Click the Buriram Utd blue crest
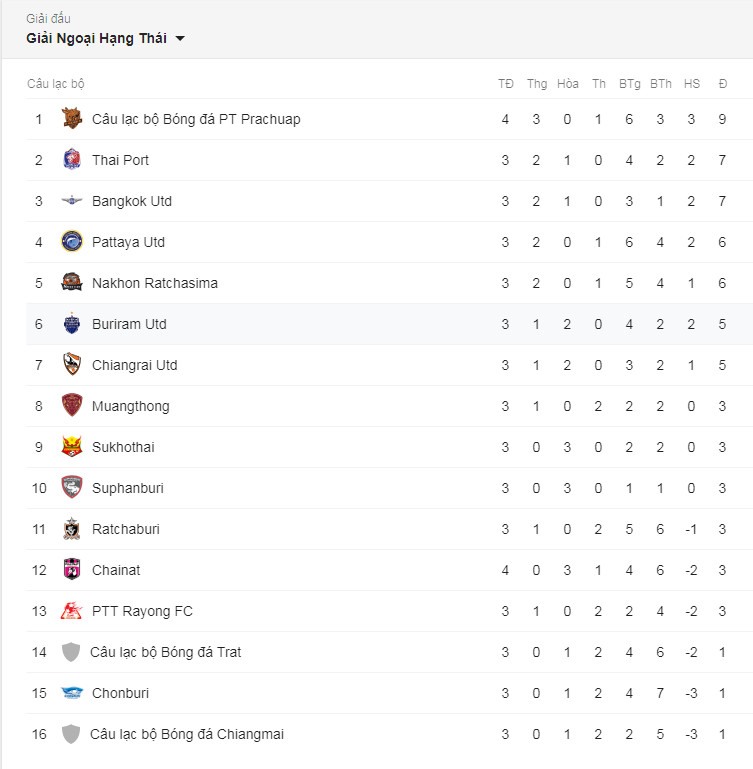The image size is (753, 769). 72,324
